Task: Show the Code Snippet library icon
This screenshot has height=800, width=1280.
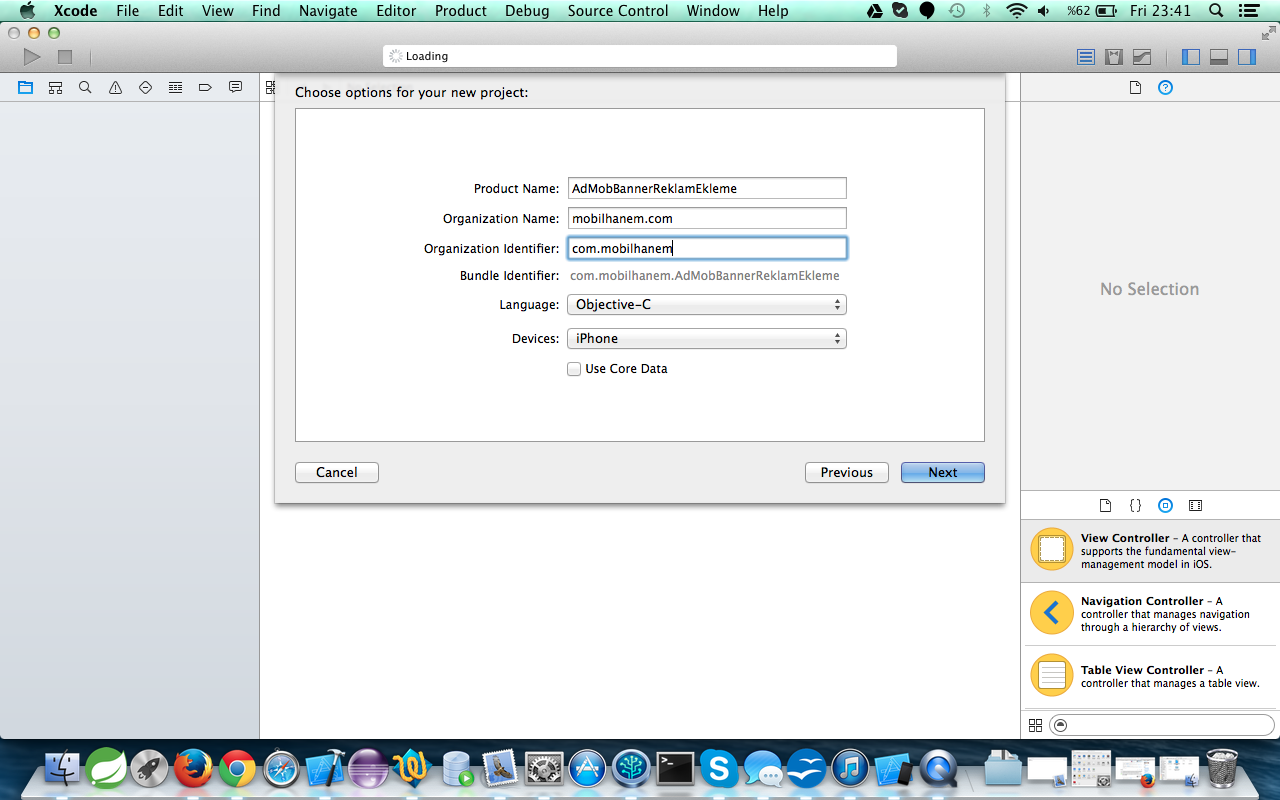Action: click(1135, 506)
